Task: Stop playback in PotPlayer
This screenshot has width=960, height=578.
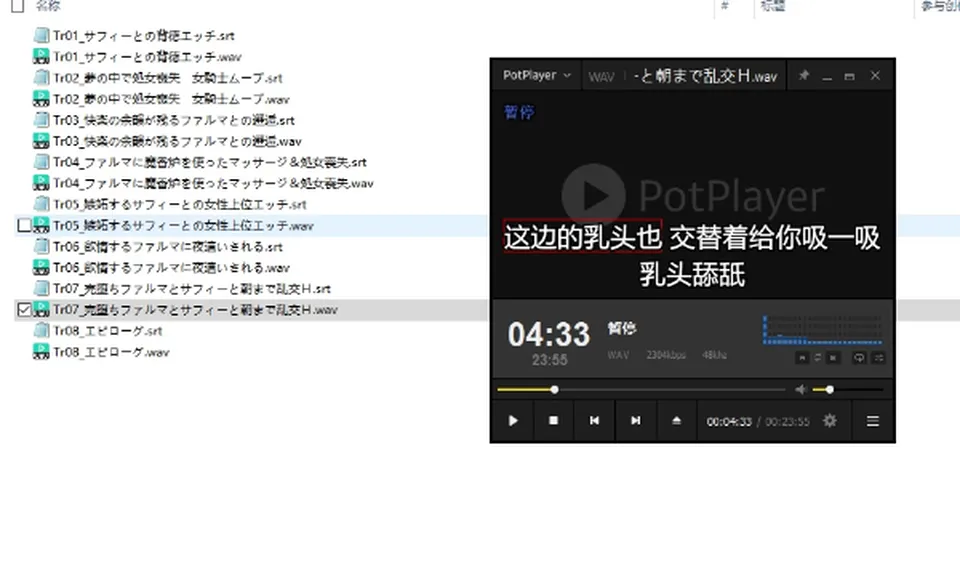Action: pyautogui.click(x=553, y=421)
